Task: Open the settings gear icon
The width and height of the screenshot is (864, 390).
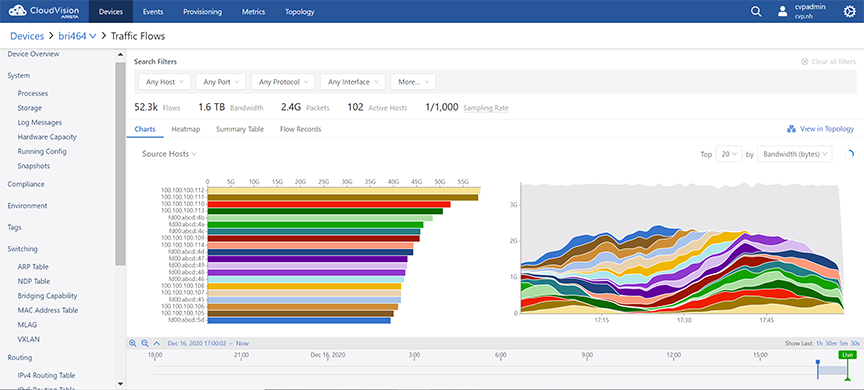Action: click(850, 12)
